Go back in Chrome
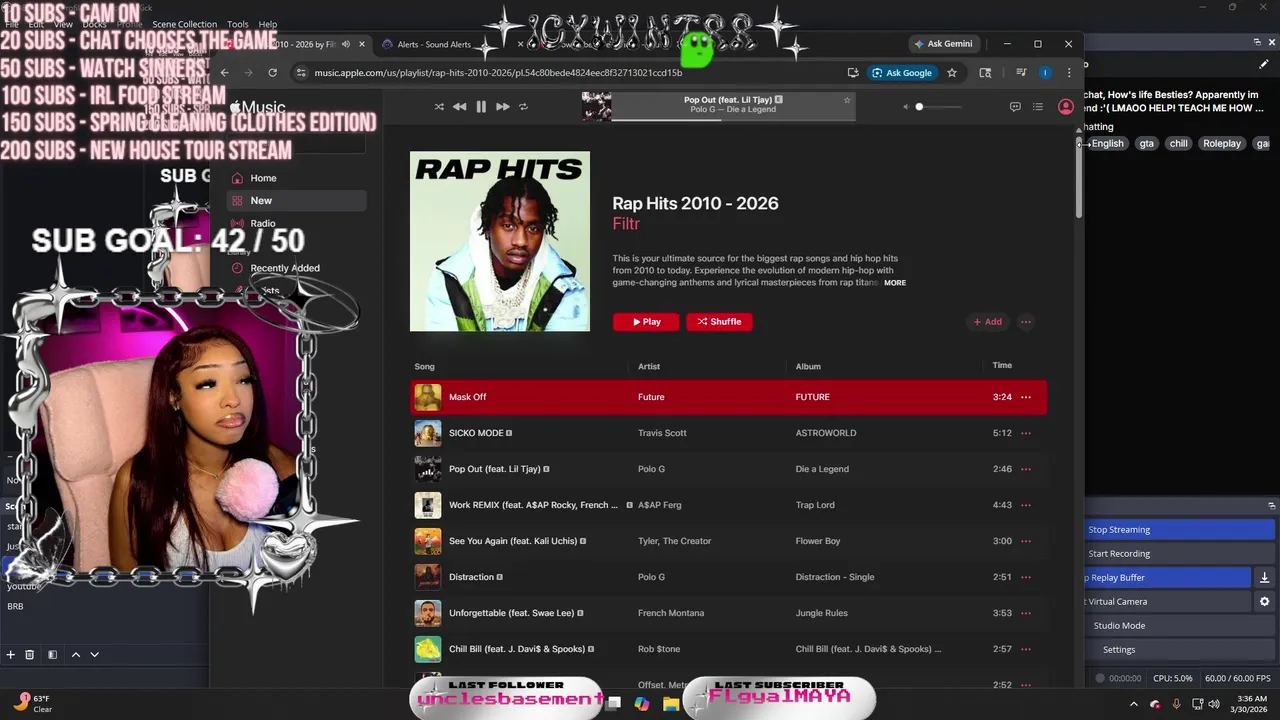This screenshot has width=1280, height=720. coord(224,72)
